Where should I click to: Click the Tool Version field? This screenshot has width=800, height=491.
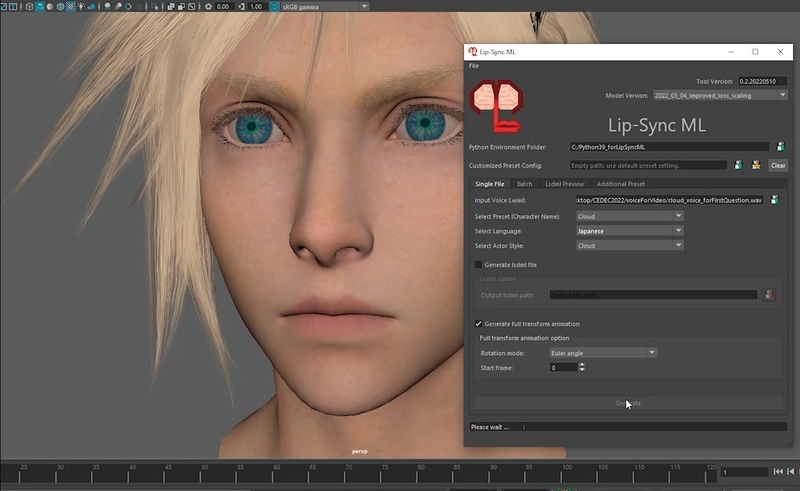point(762,81)
